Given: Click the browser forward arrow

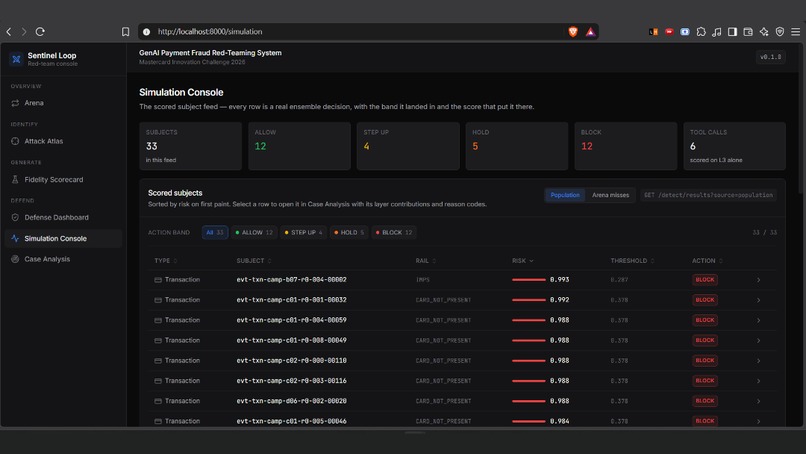Looking at the screenshot, I should coord(24,31).
